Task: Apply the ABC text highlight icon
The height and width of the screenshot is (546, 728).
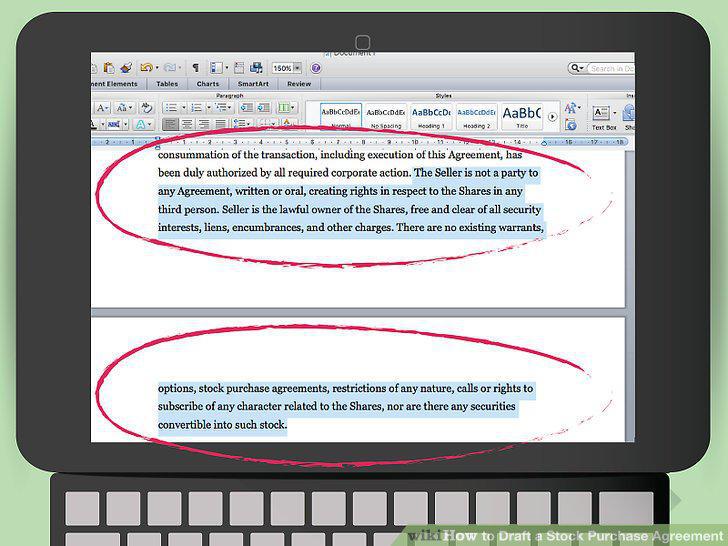Action: [114, 124]
